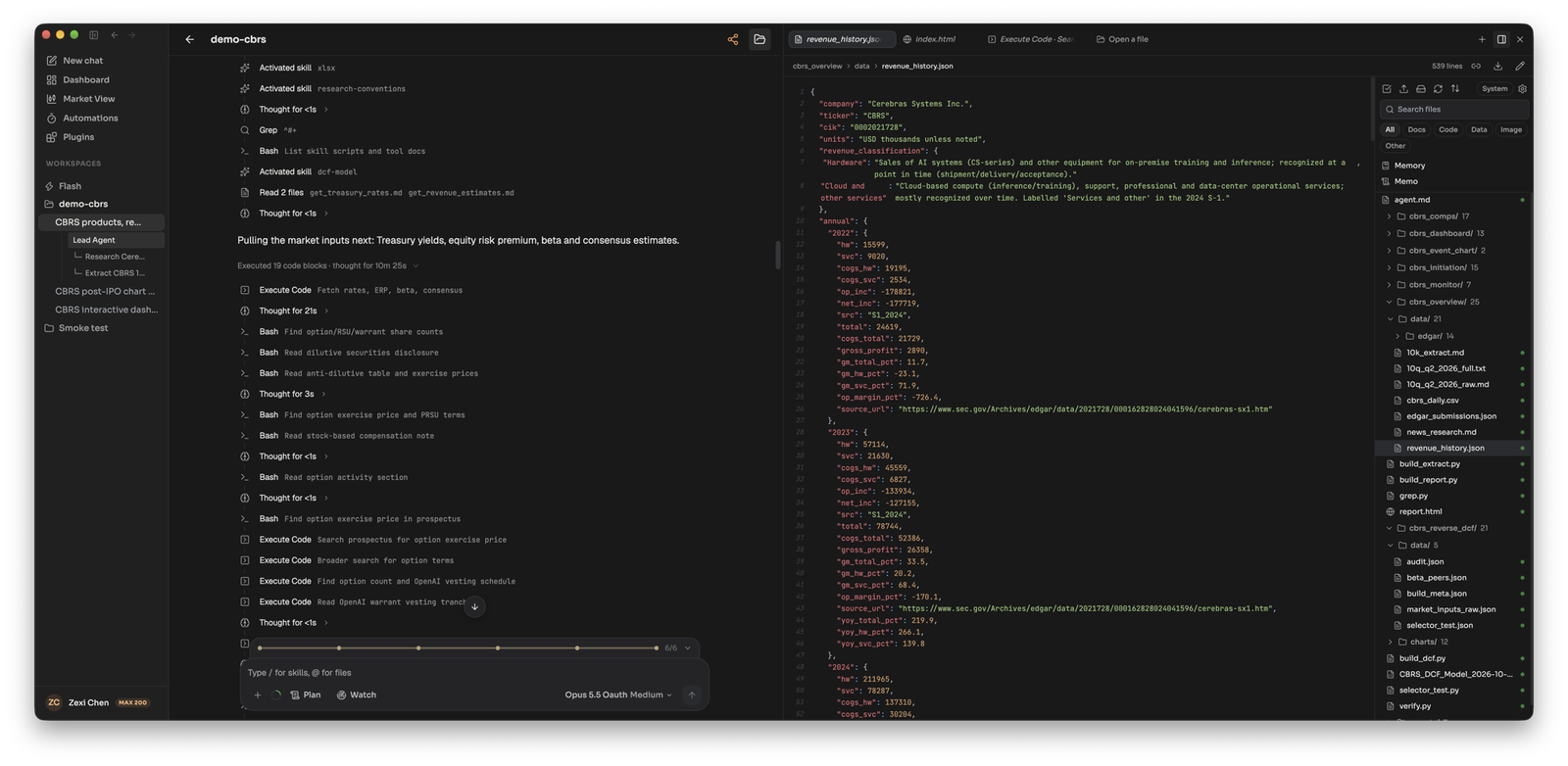Viewport: 1568px width, 766px height.
Task: Filter files by Image
Action: coord(1511,129)
